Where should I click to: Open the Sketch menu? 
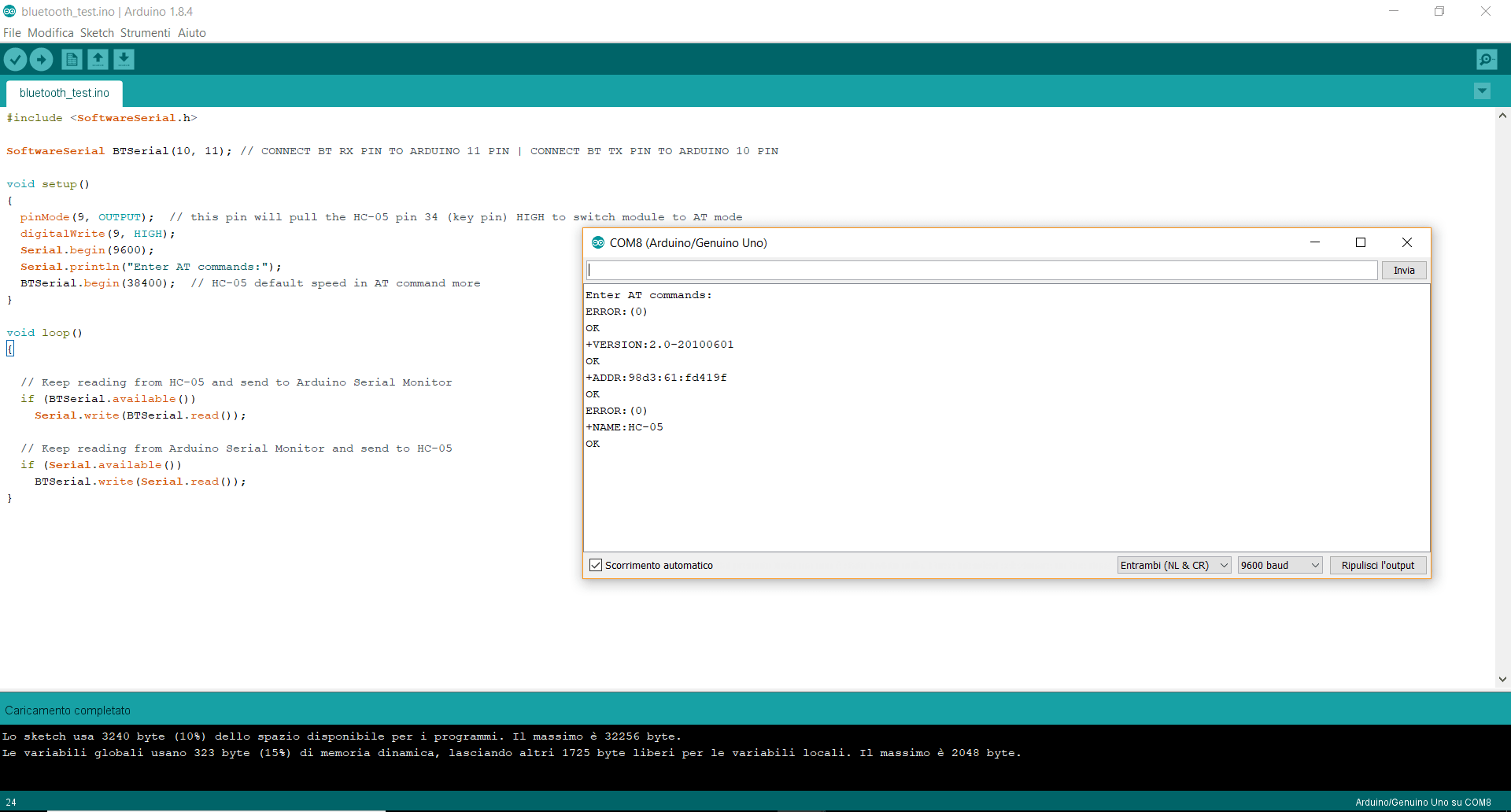(97, 33)
